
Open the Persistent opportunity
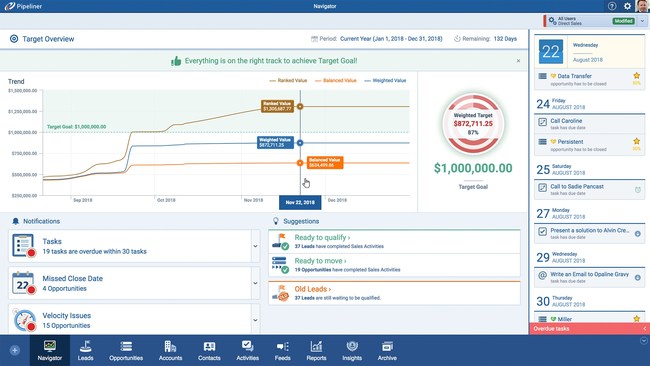(570, 141)
